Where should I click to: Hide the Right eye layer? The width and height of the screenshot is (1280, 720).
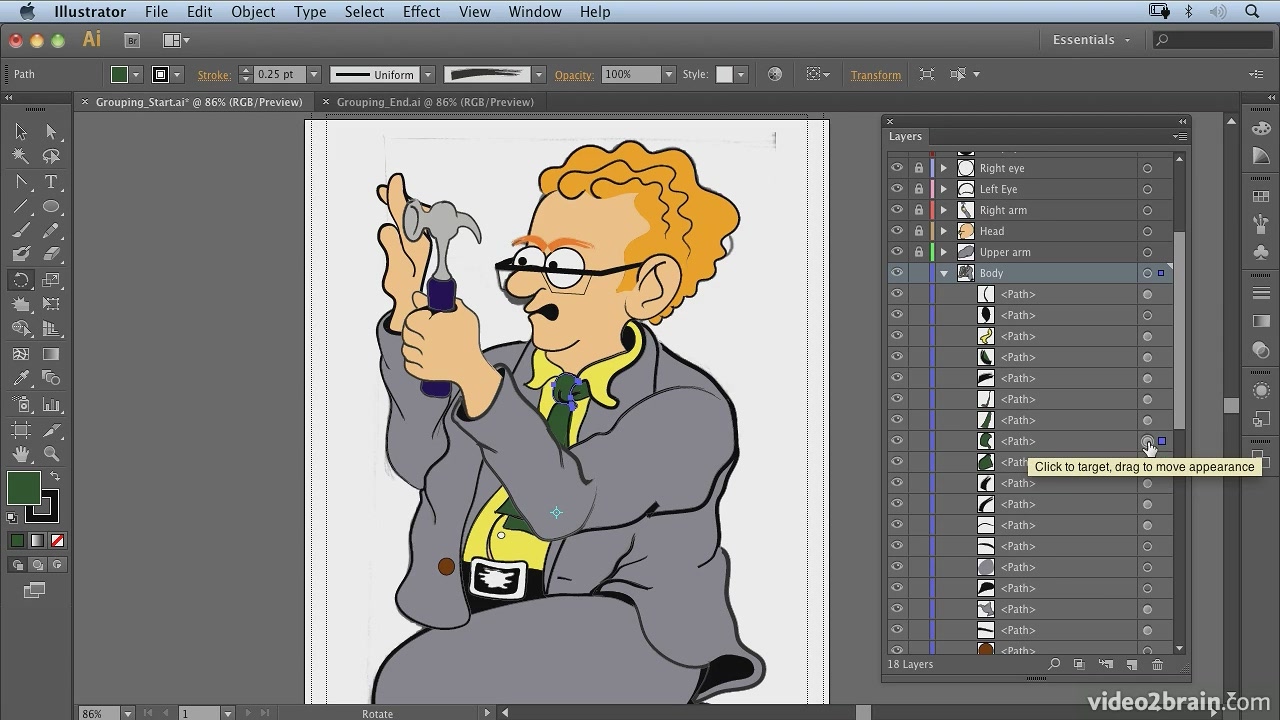pyautogui.click(x=897, y=168)
